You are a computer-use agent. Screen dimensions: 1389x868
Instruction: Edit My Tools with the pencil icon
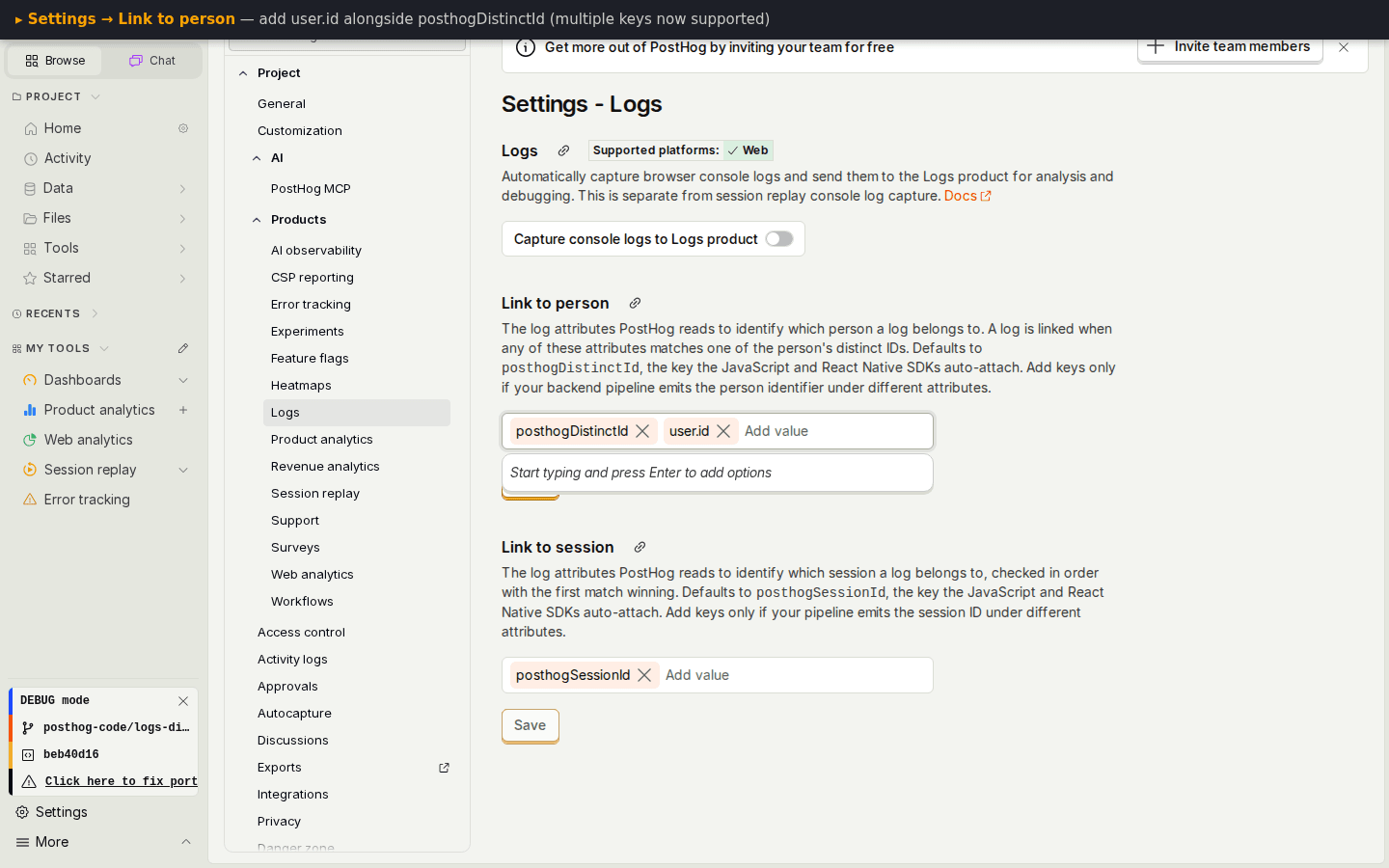183,348
